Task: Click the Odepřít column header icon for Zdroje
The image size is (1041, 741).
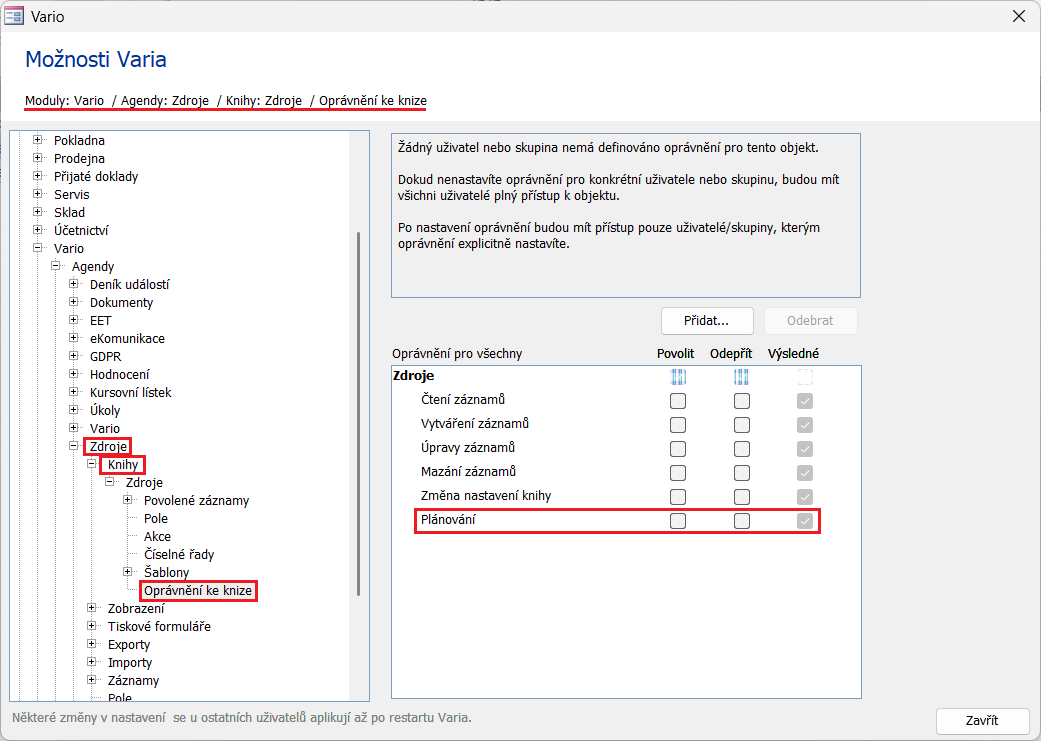Action: click(741, 377)
